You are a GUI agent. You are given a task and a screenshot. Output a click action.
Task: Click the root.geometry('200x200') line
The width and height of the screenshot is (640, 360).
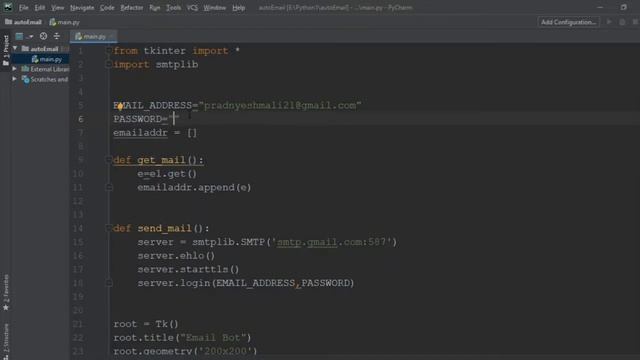tap(185, 351)
